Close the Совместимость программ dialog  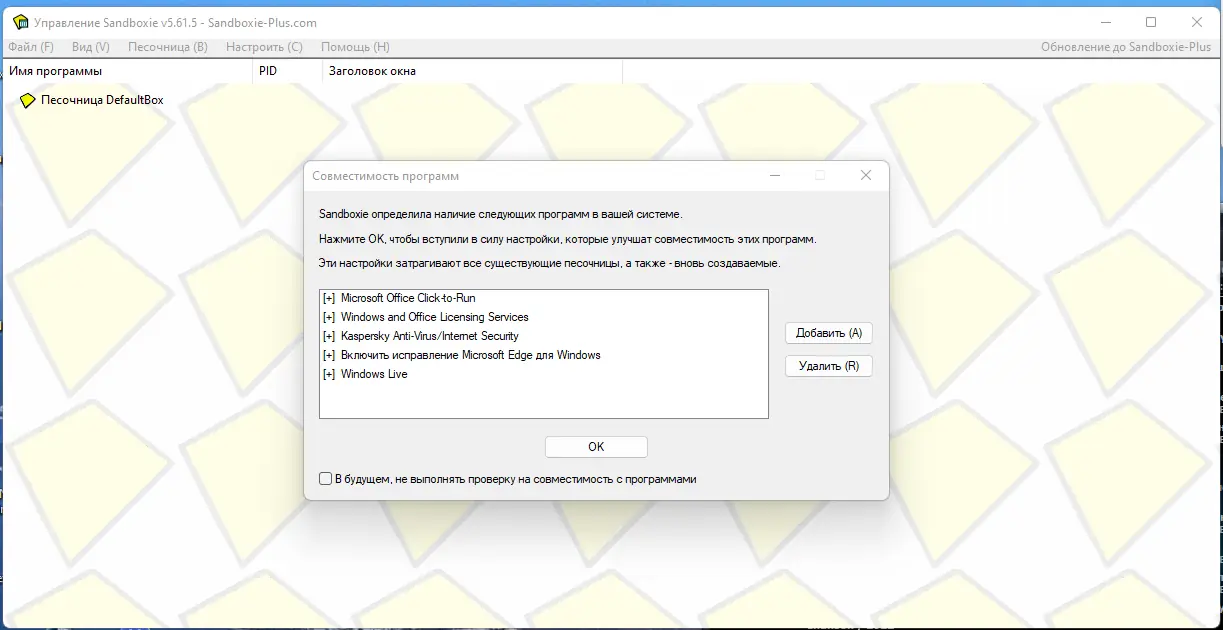(866, 175)
